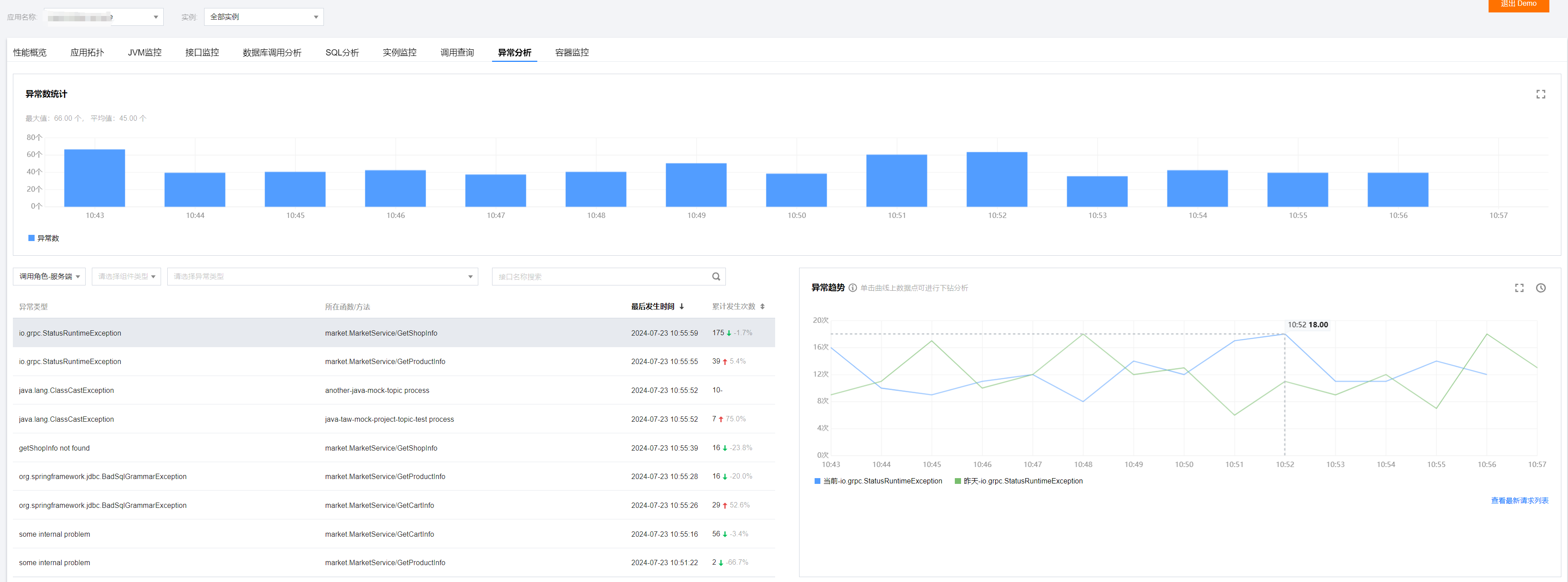This screenshot has height=582, width=1568.
Task: Toggle 异常数 legend in bar chart
Action: (x=43, y=238)
